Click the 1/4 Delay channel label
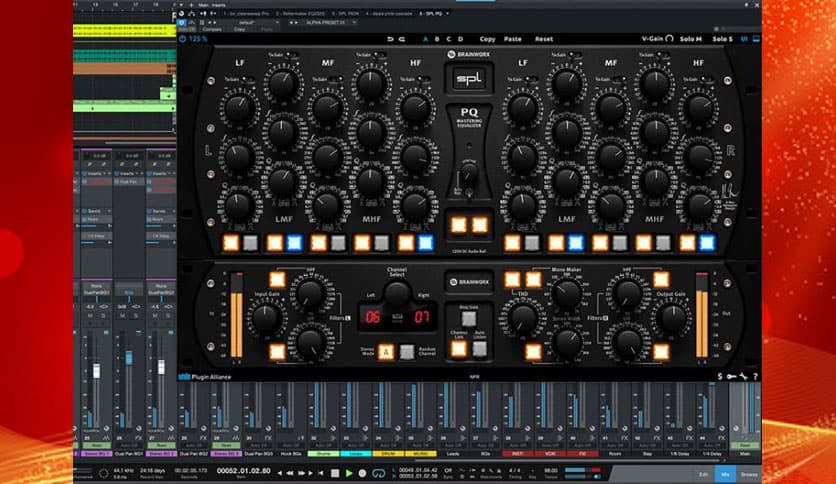Image resolution: width=836 pixels, height=484 pixels. click(x=712, y=454)
